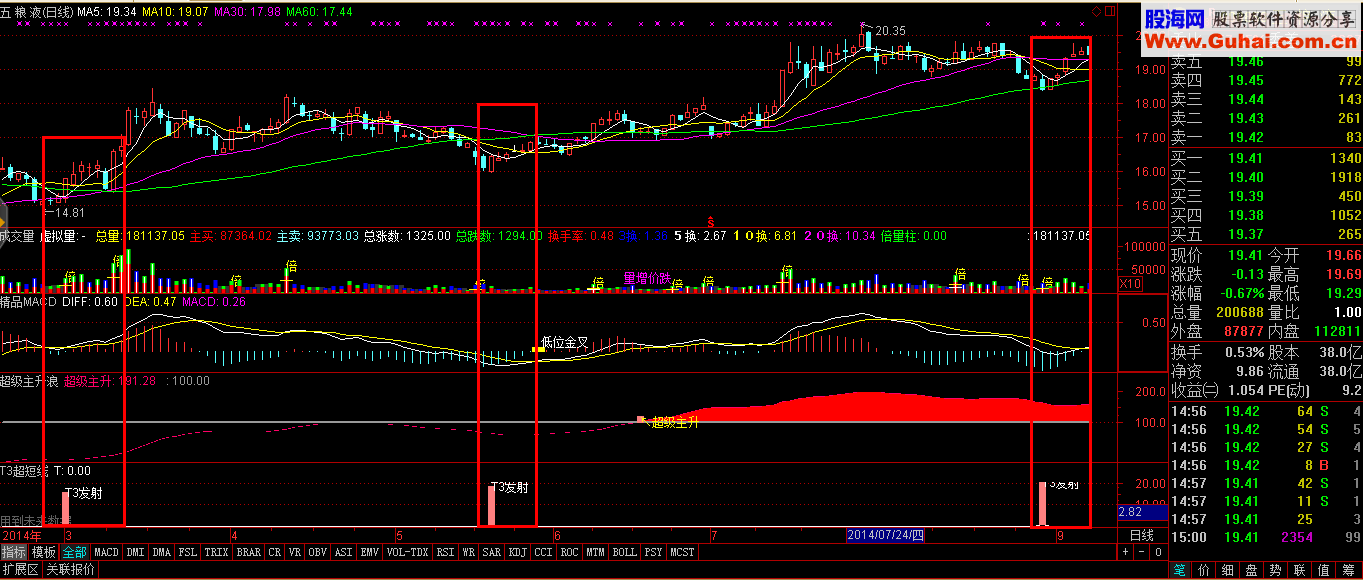This screenshot has width=1363, height=580.
Task: Click the 低位金叉 MACD signal label
Action: (x=565, y=342)
